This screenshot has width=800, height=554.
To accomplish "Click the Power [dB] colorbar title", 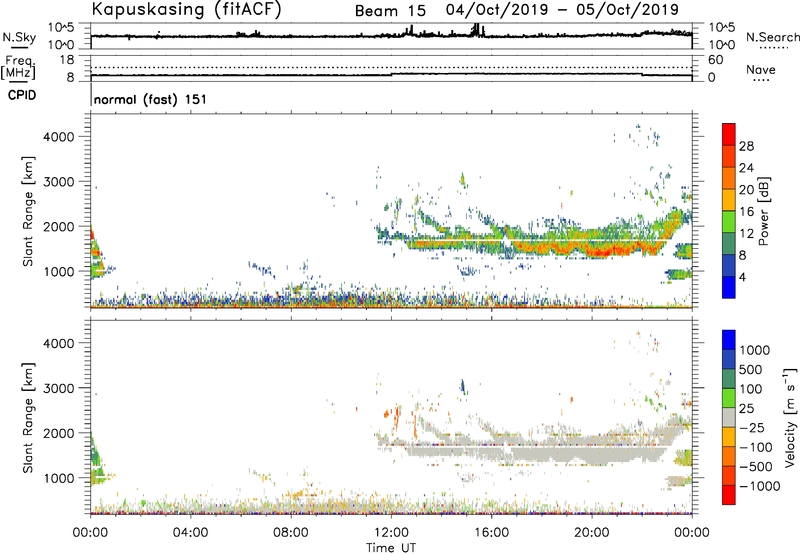I will [x=763, y=211].
